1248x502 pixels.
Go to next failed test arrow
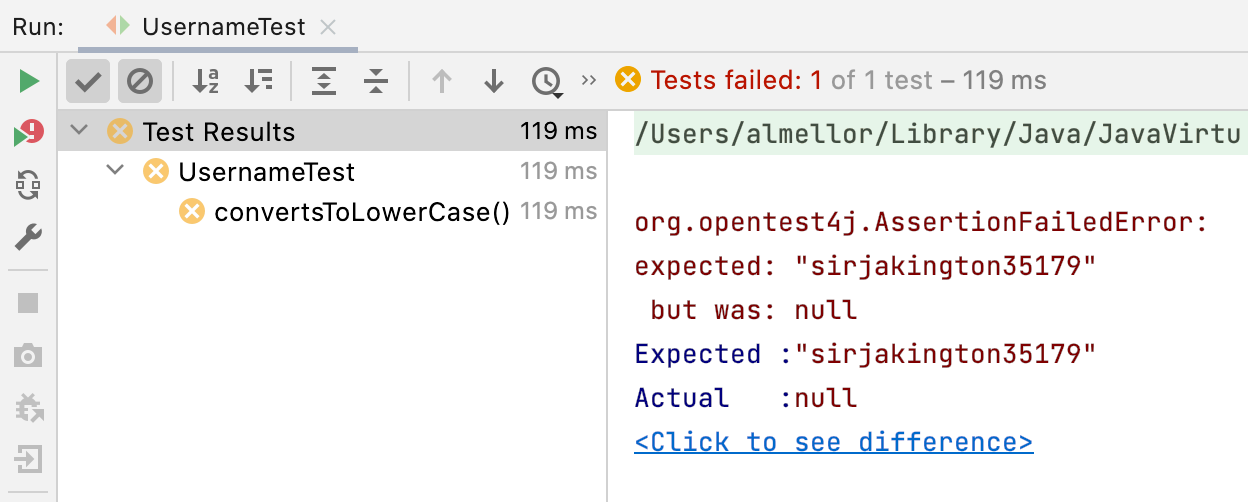[494, 81]
